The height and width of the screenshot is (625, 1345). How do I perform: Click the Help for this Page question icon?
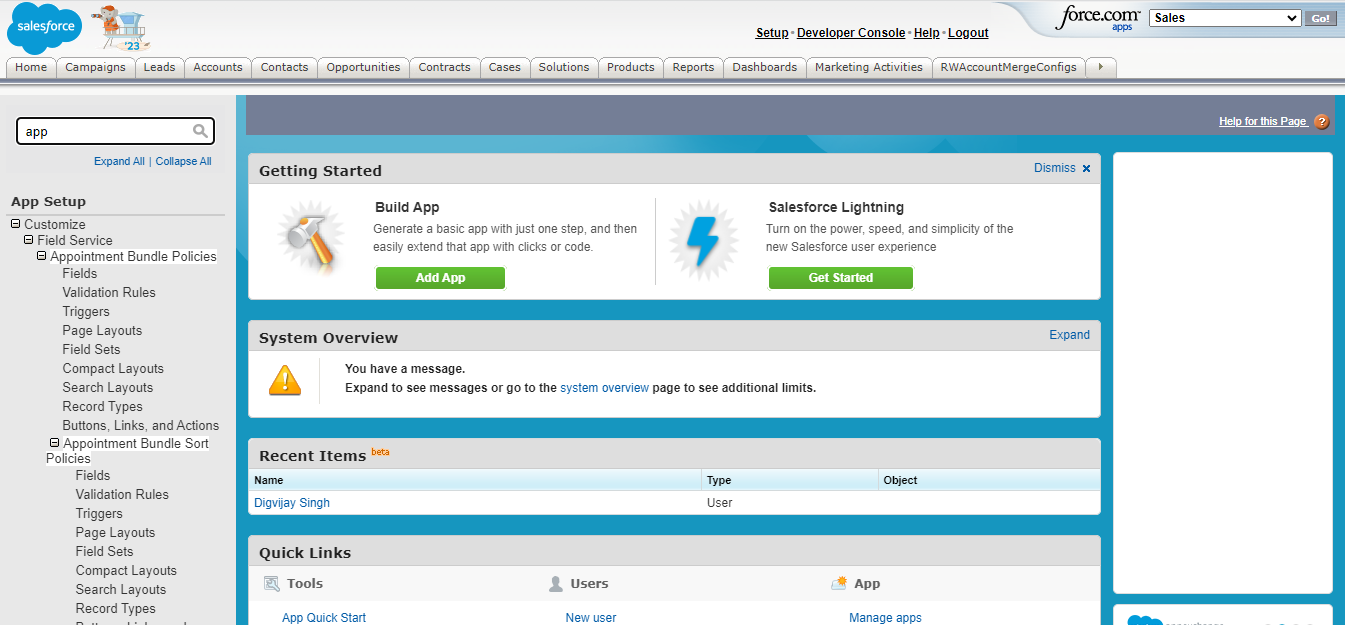point(1322,122)
